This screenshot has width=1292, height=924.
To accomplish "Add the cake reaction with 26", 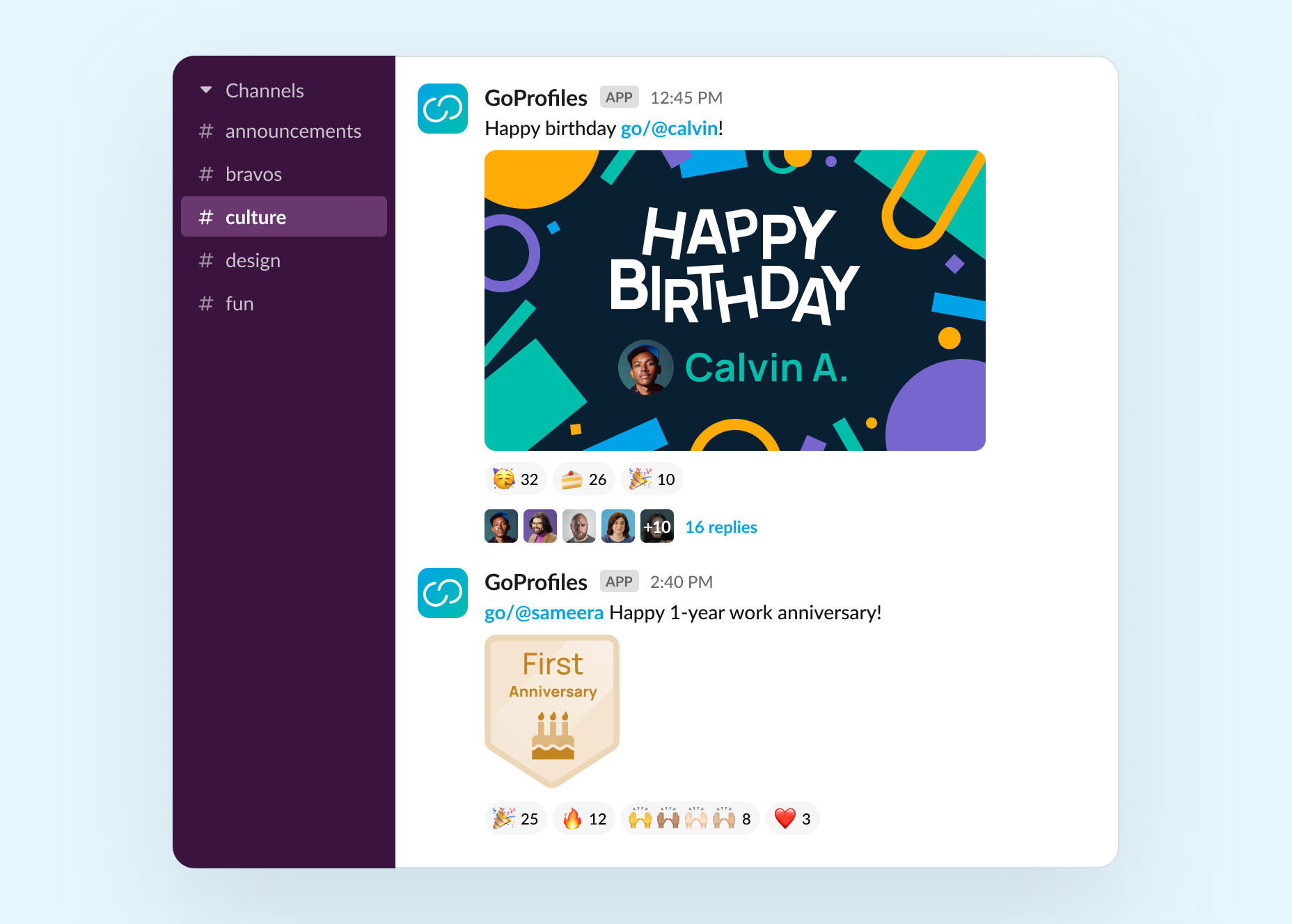I will (x=584, y=479).
